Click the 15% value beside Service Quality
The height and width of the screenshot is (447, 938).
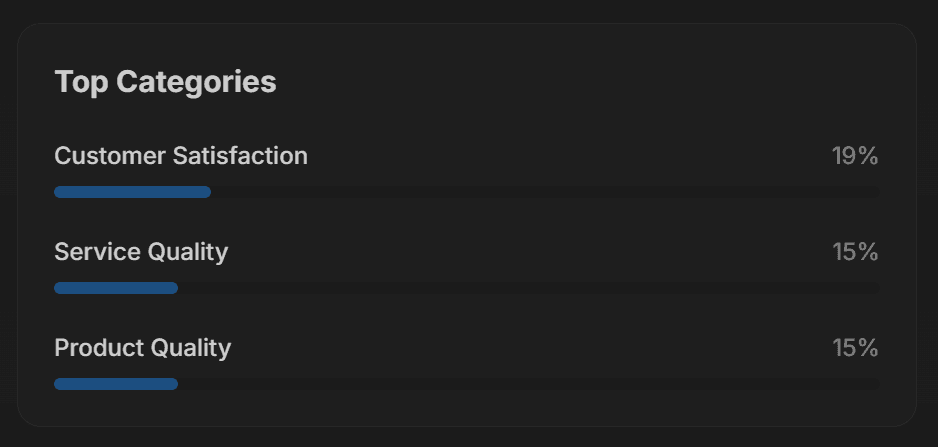point(855,252)
